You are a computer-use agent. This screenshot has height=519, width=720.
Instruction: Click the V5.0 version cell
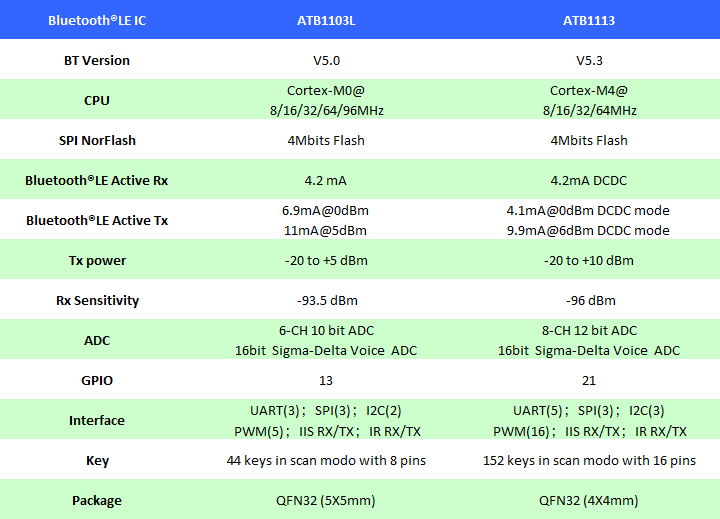point(326,60)
